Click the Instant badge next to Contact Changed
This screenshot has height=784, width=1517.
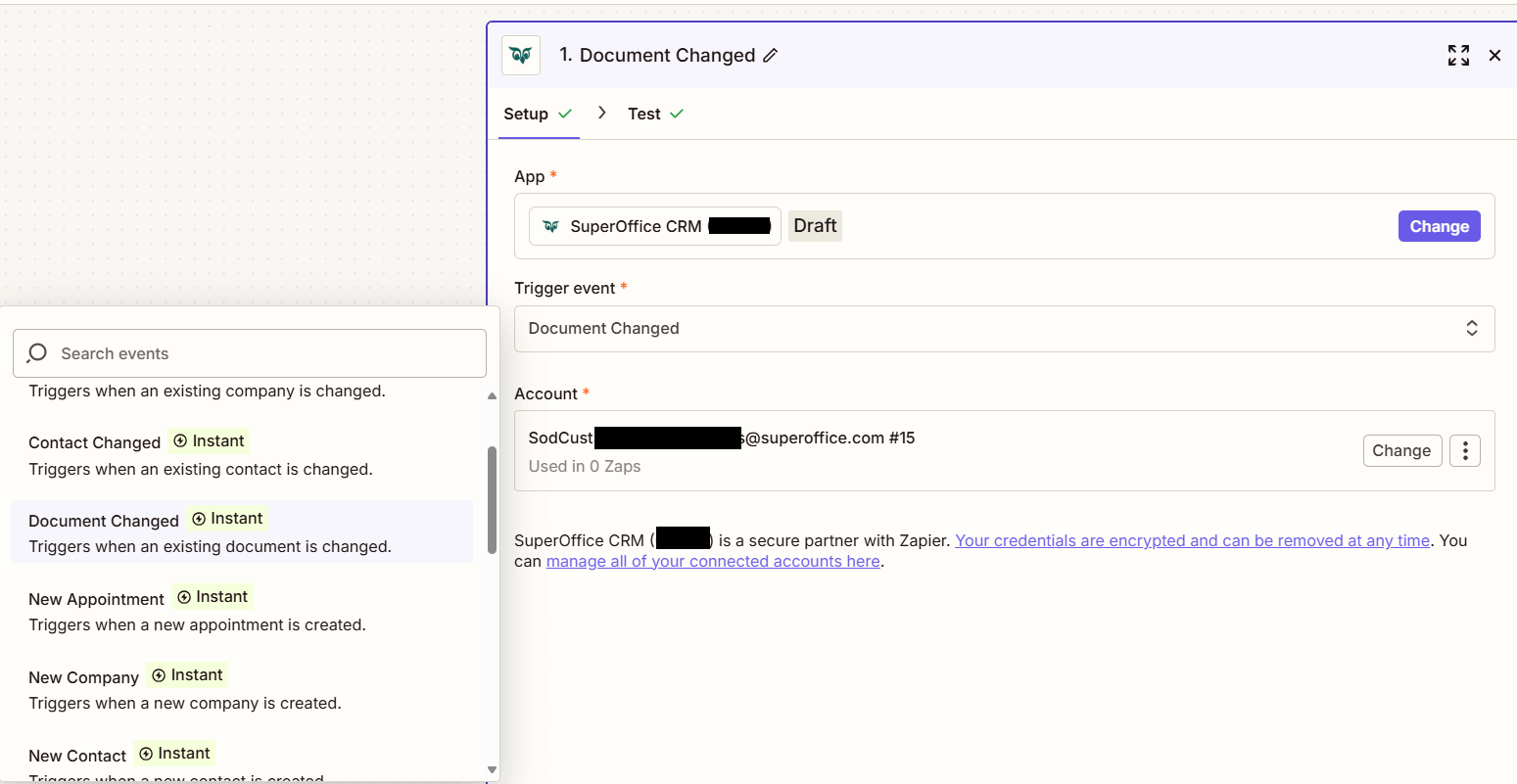point(209,440)
